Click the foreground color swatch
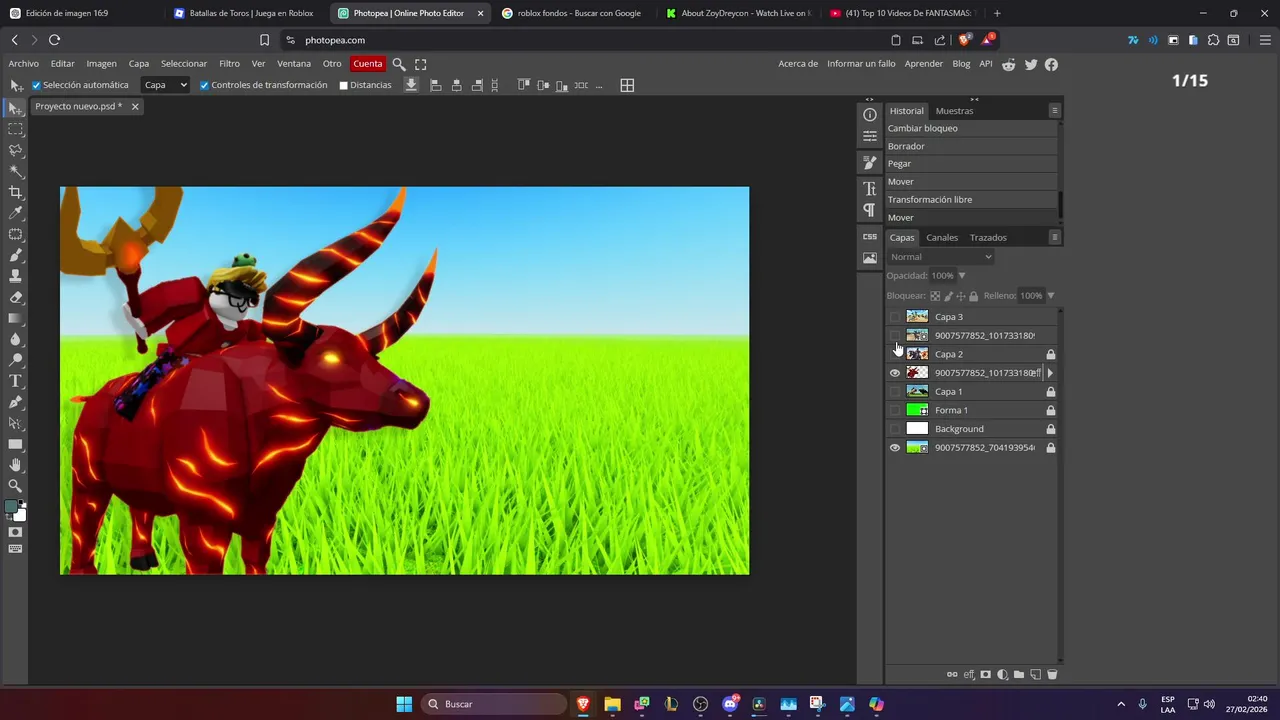 point(11,507)
